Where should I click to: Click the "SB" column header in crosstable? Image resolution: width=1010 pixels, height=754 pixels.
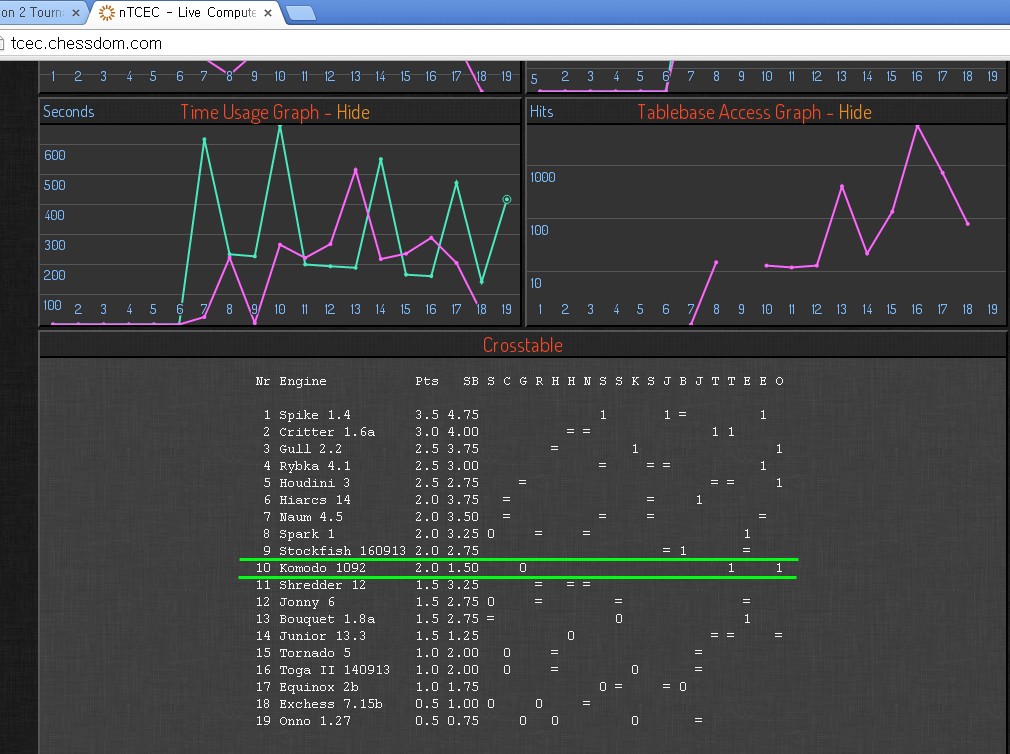tap(471, 381)
